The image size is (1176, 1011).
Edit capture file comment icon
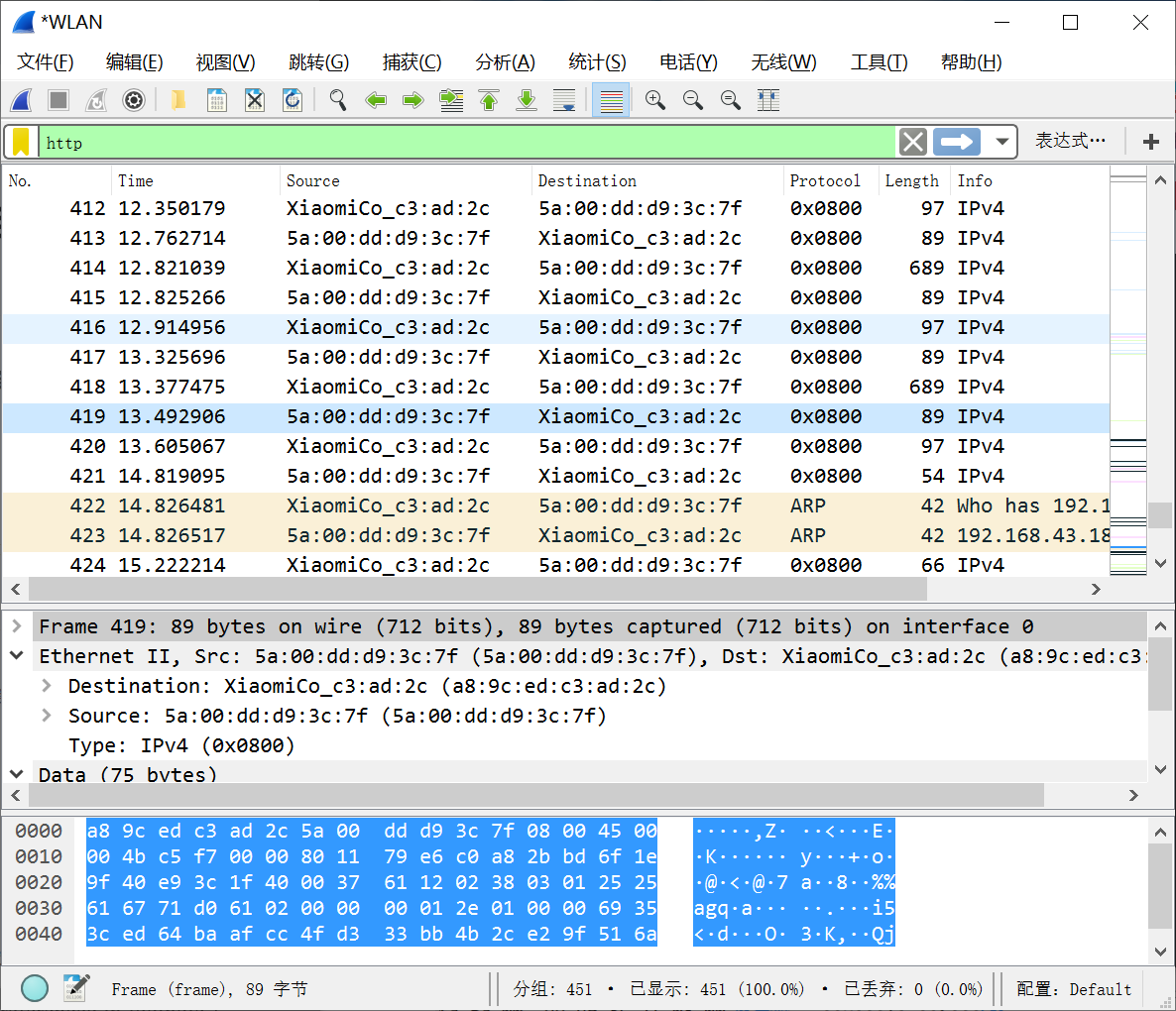point(76,988)
